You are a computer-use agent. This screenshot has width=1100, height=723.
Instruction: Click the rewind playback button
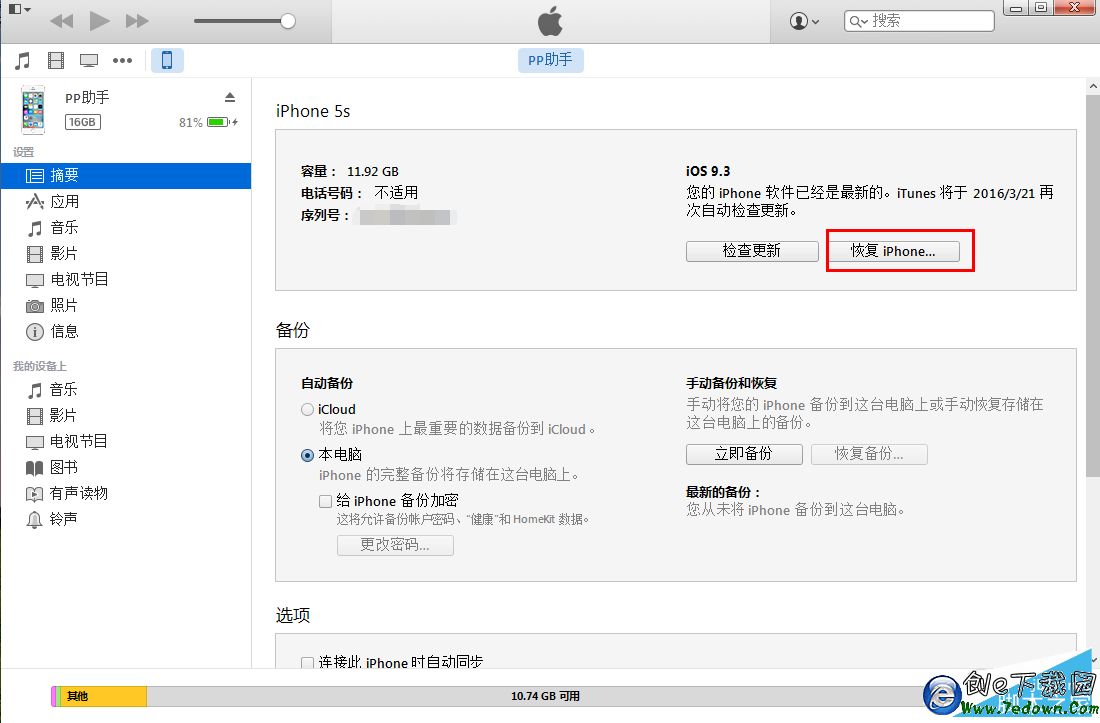[x=62, y=21]
